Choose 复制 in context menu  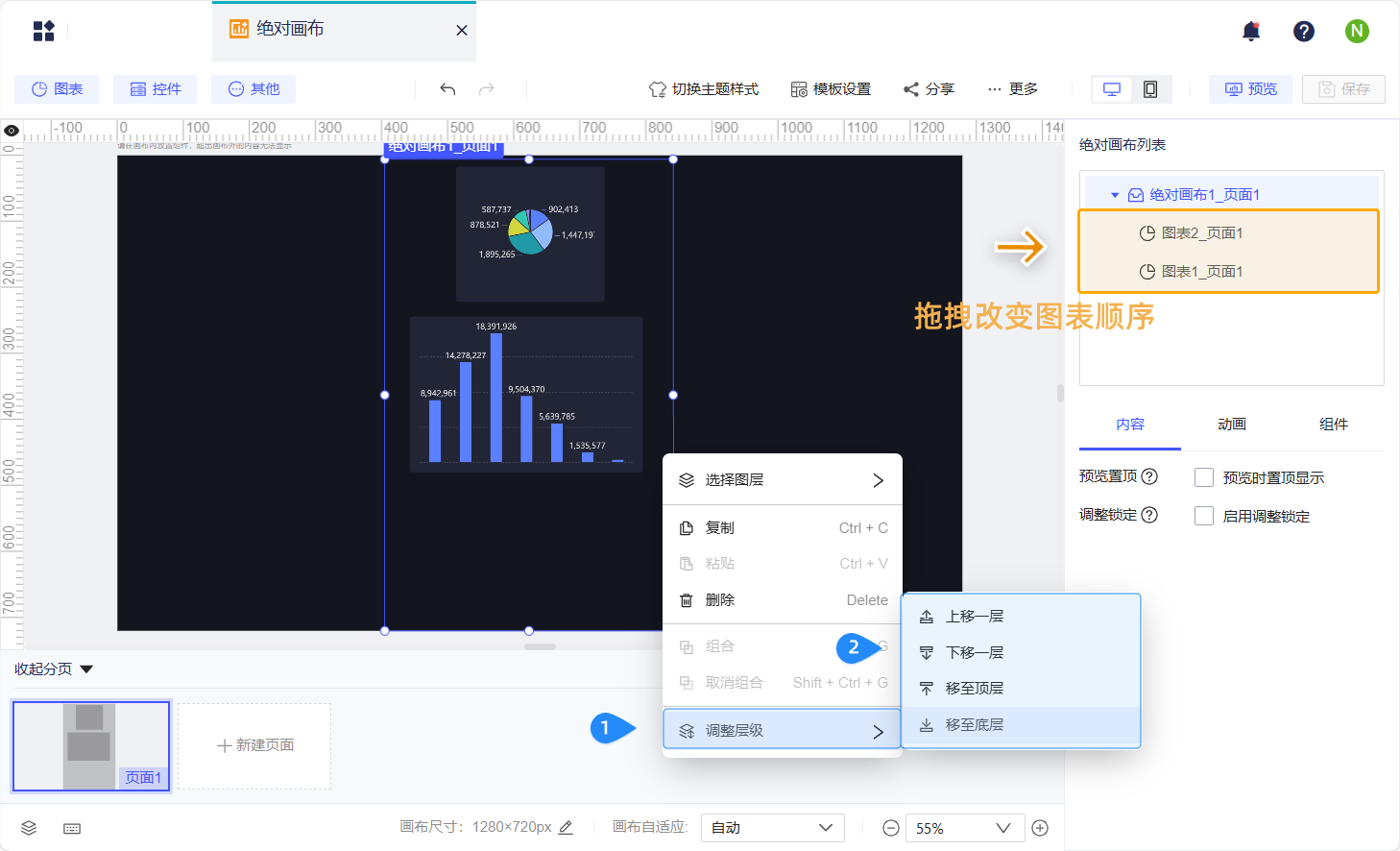coord(782,528)
